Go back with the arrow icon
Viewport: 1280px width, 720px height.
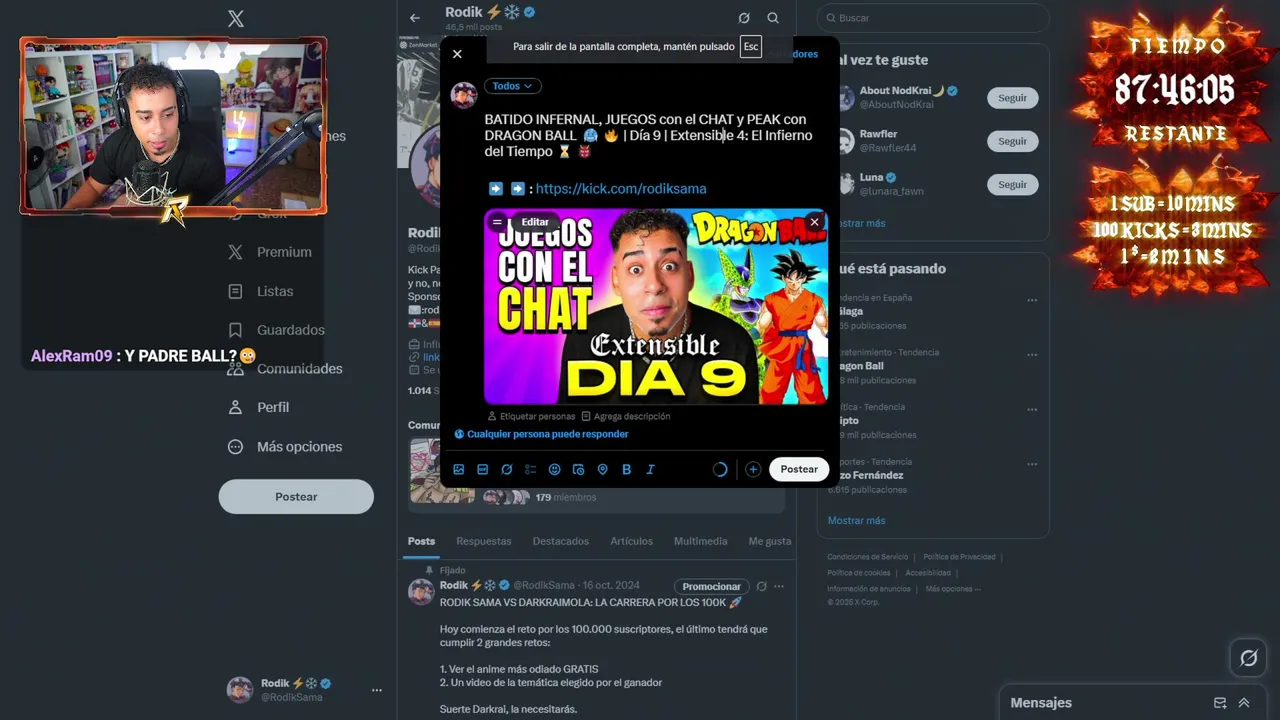click(415, 18)
